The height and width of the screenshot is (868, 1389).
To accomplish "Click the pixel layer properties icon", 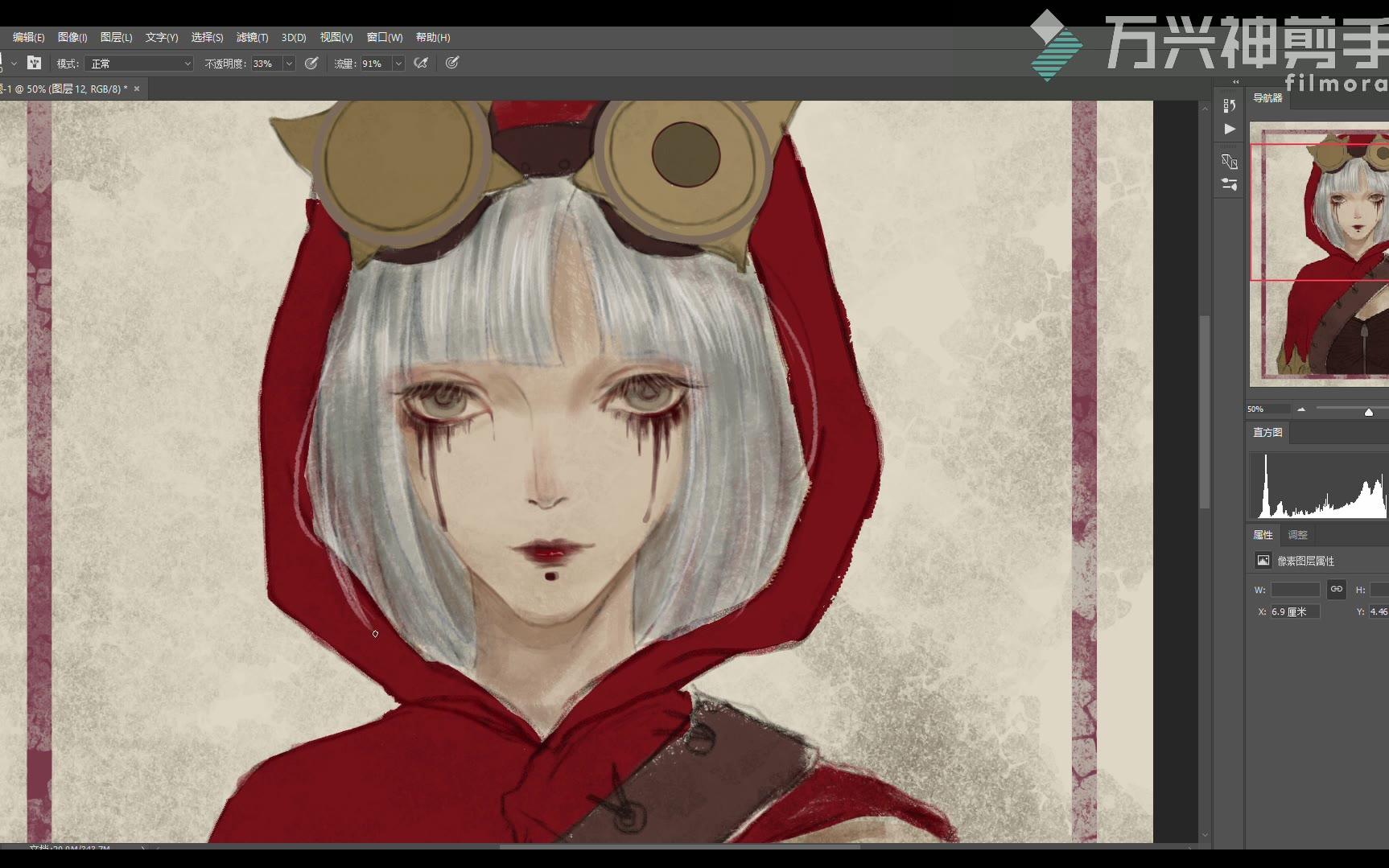I will [x=1263, y=561].
